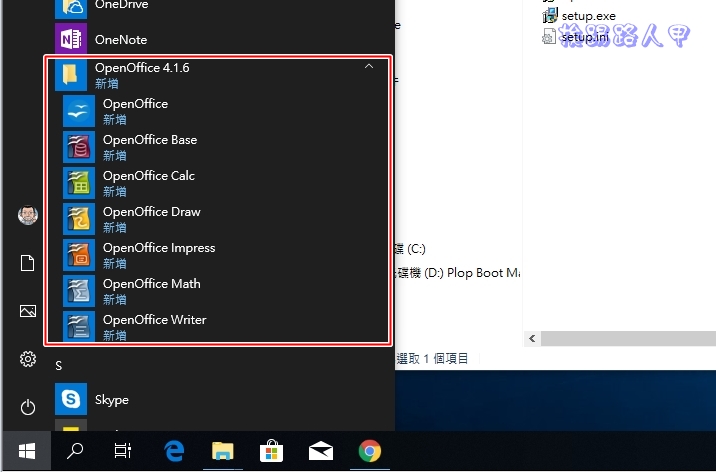Open the OpenOffice Math formula icon
716x472 pixels.
(x=79, y=291)
